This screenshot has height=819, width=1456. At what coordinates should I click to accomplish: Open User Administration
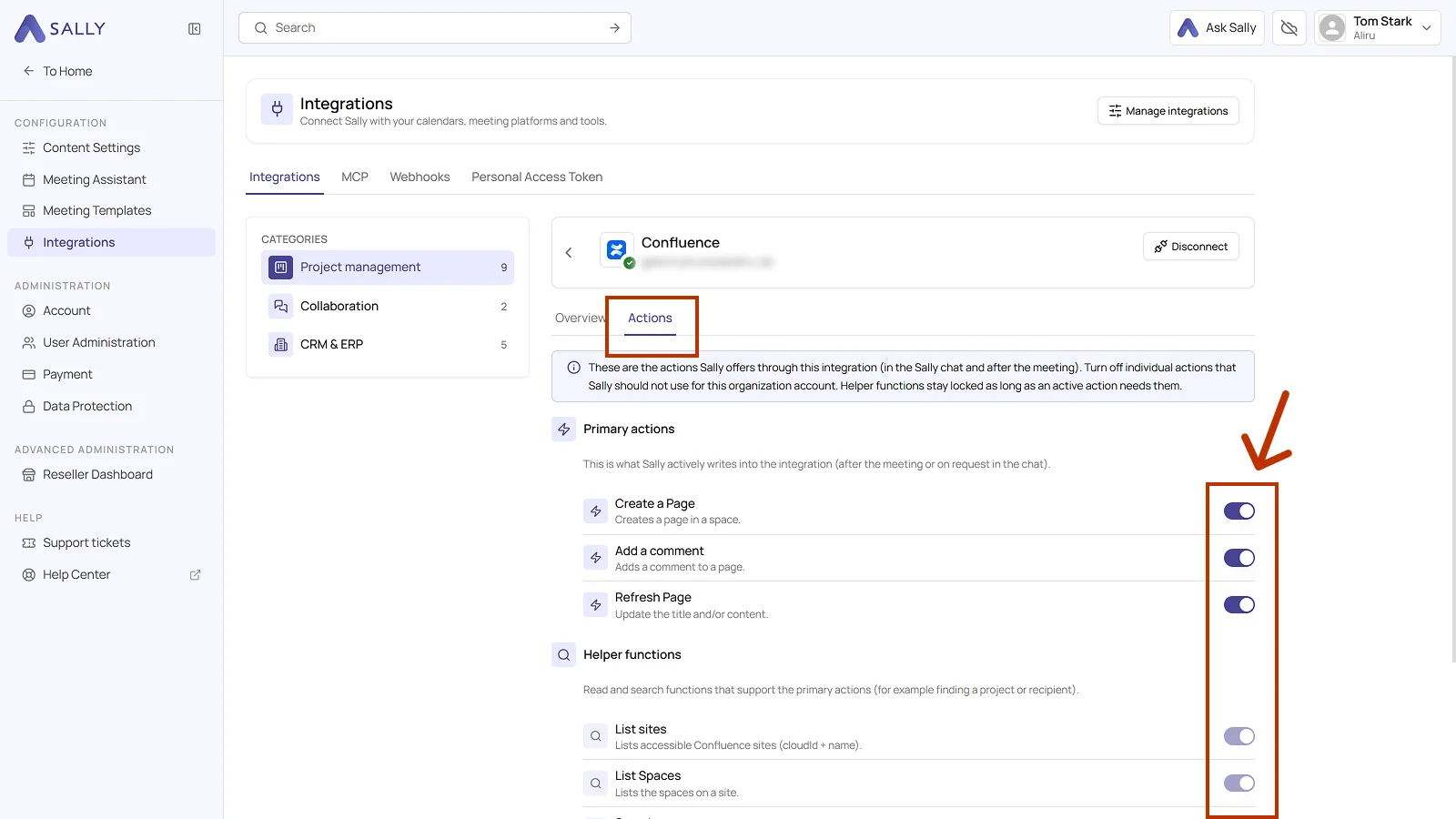(111, 343)
